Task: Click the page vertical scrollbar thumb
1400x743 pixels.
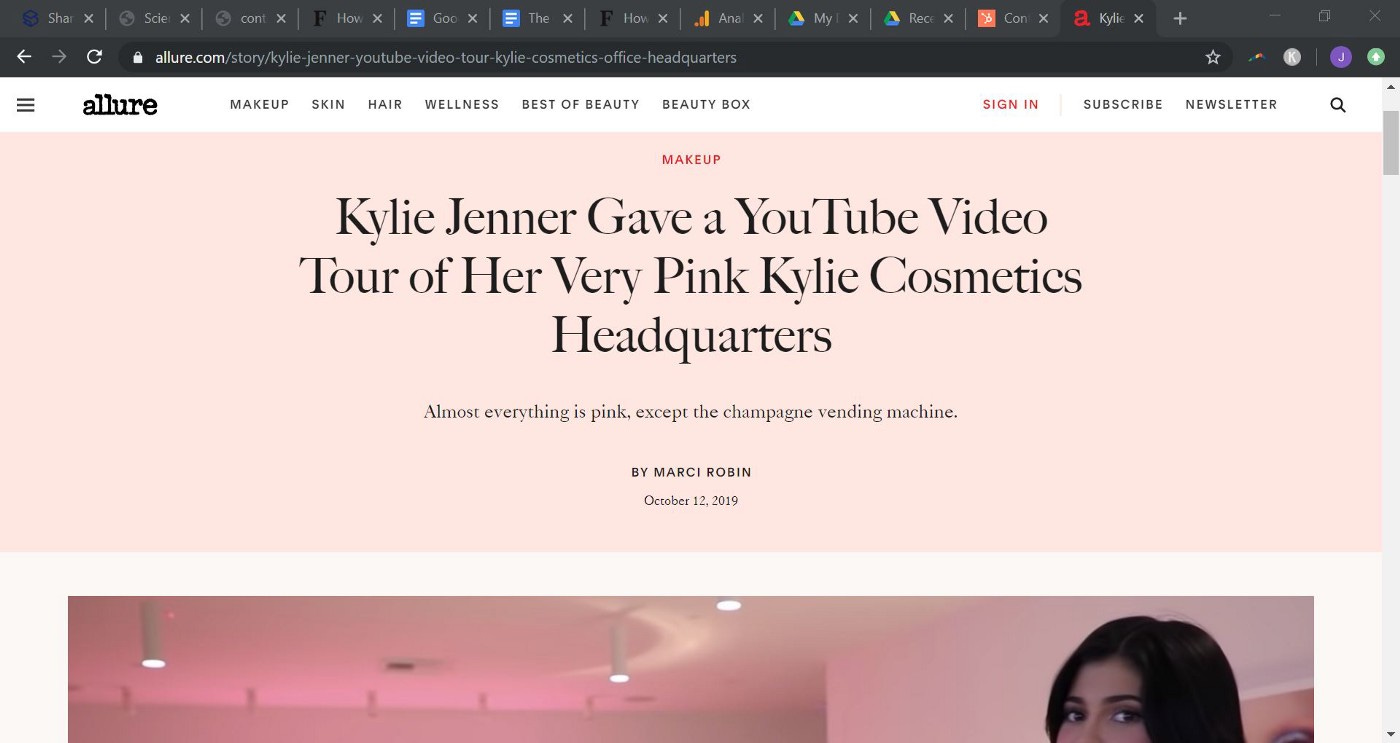Action: 1391,143
